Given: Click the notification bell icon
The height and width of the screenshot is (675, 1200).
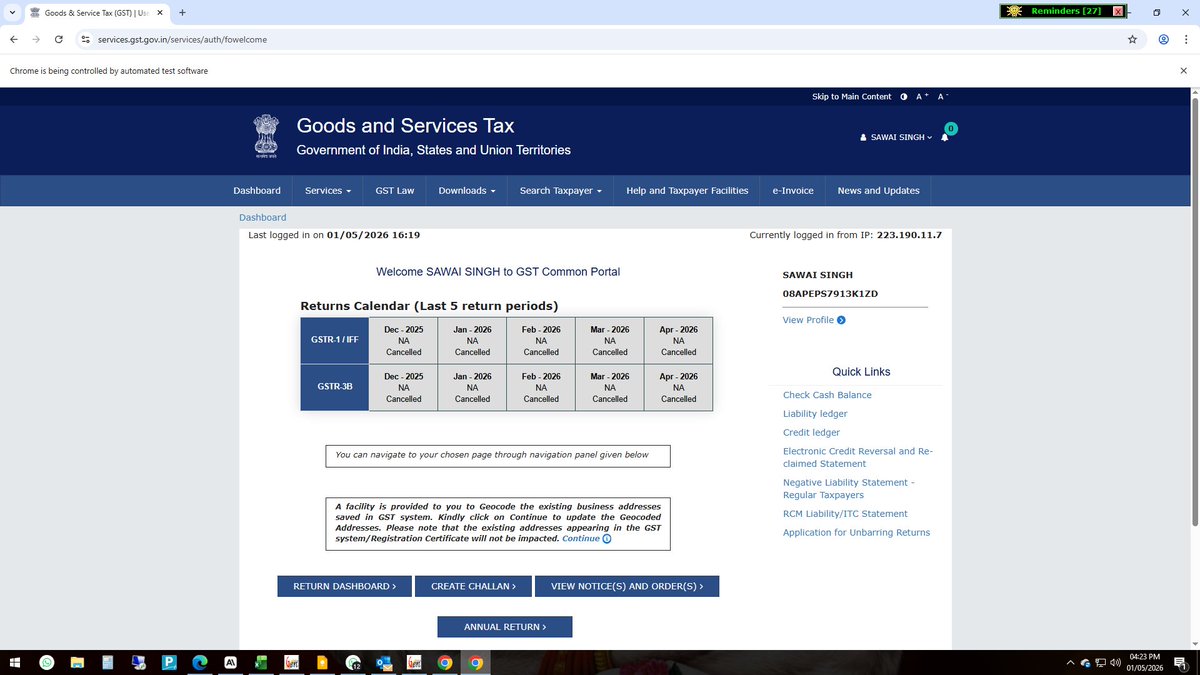Looking at the screenshot, I should click(944, 138).
